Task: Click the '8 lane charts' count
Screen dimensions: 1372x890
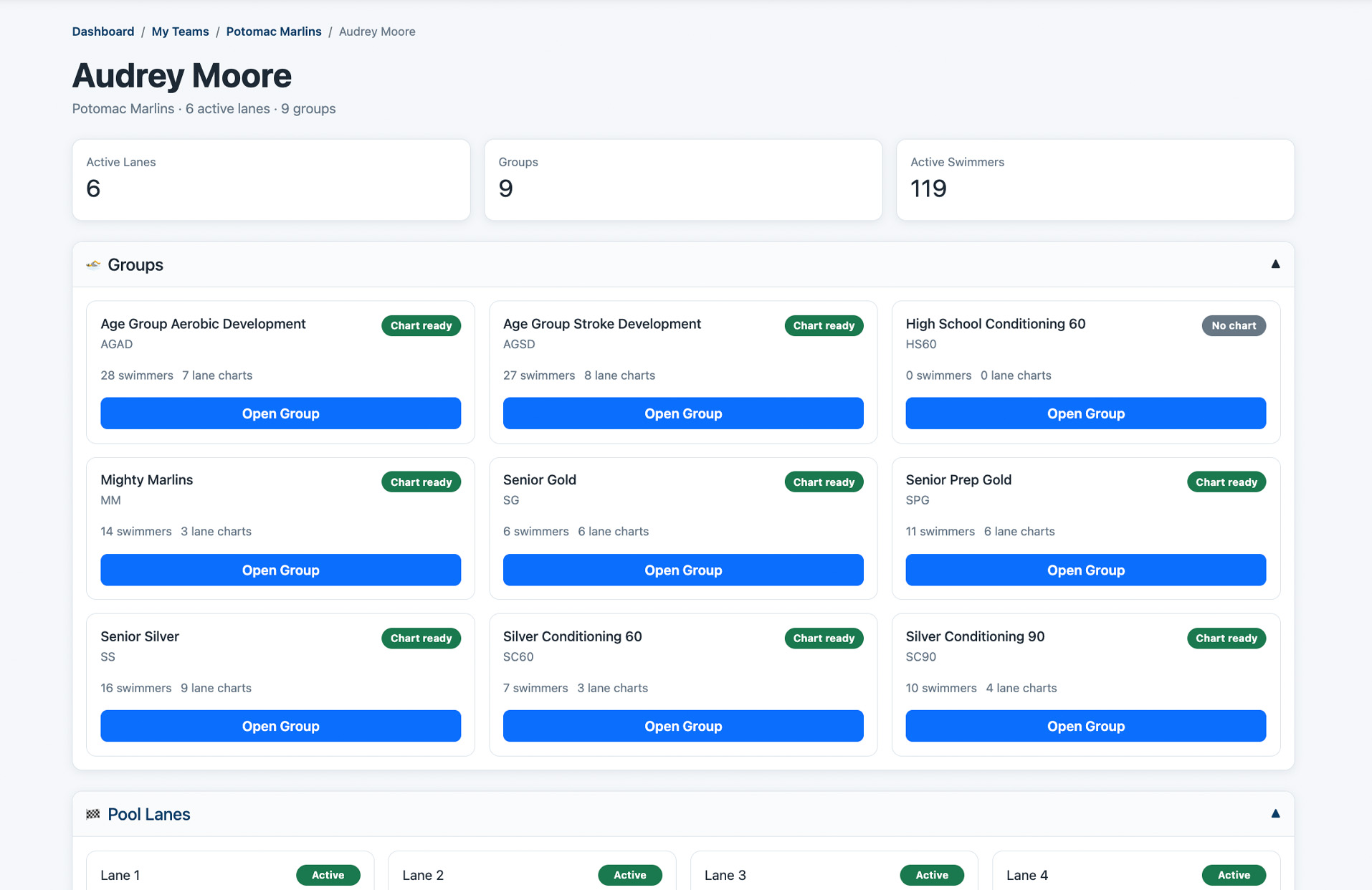Action: 619,375
